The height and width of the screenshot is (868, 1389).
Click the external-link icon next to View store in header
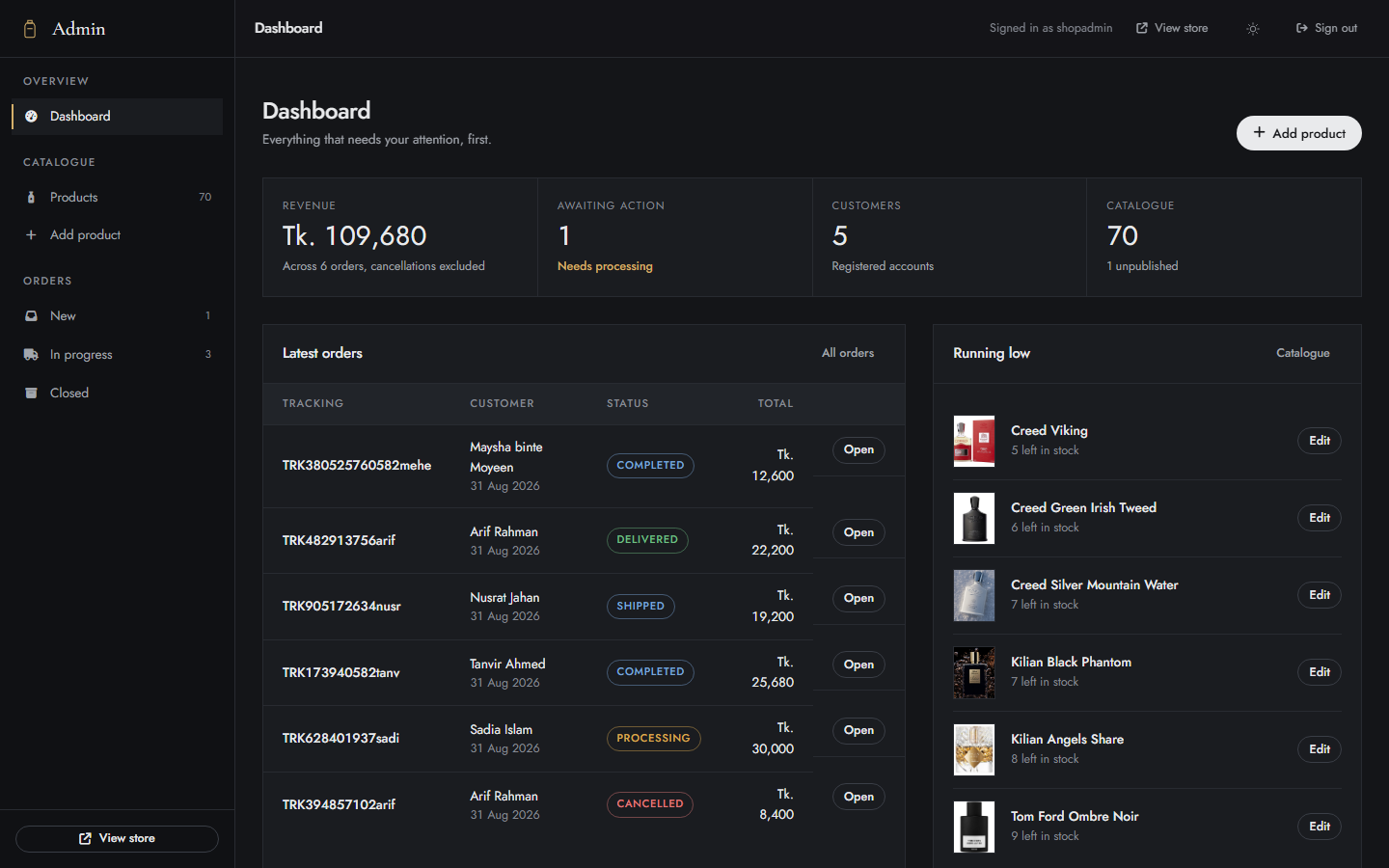click(x=1142, y=28)
